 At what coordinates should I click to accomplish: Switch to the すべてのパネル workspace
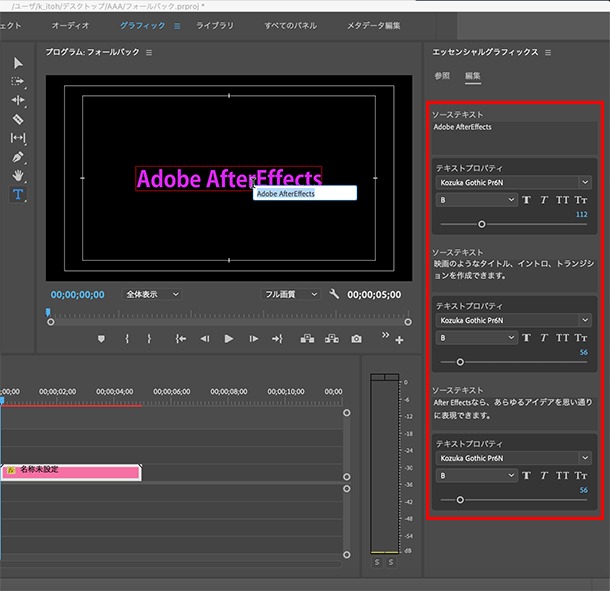[x=291, y=26]
